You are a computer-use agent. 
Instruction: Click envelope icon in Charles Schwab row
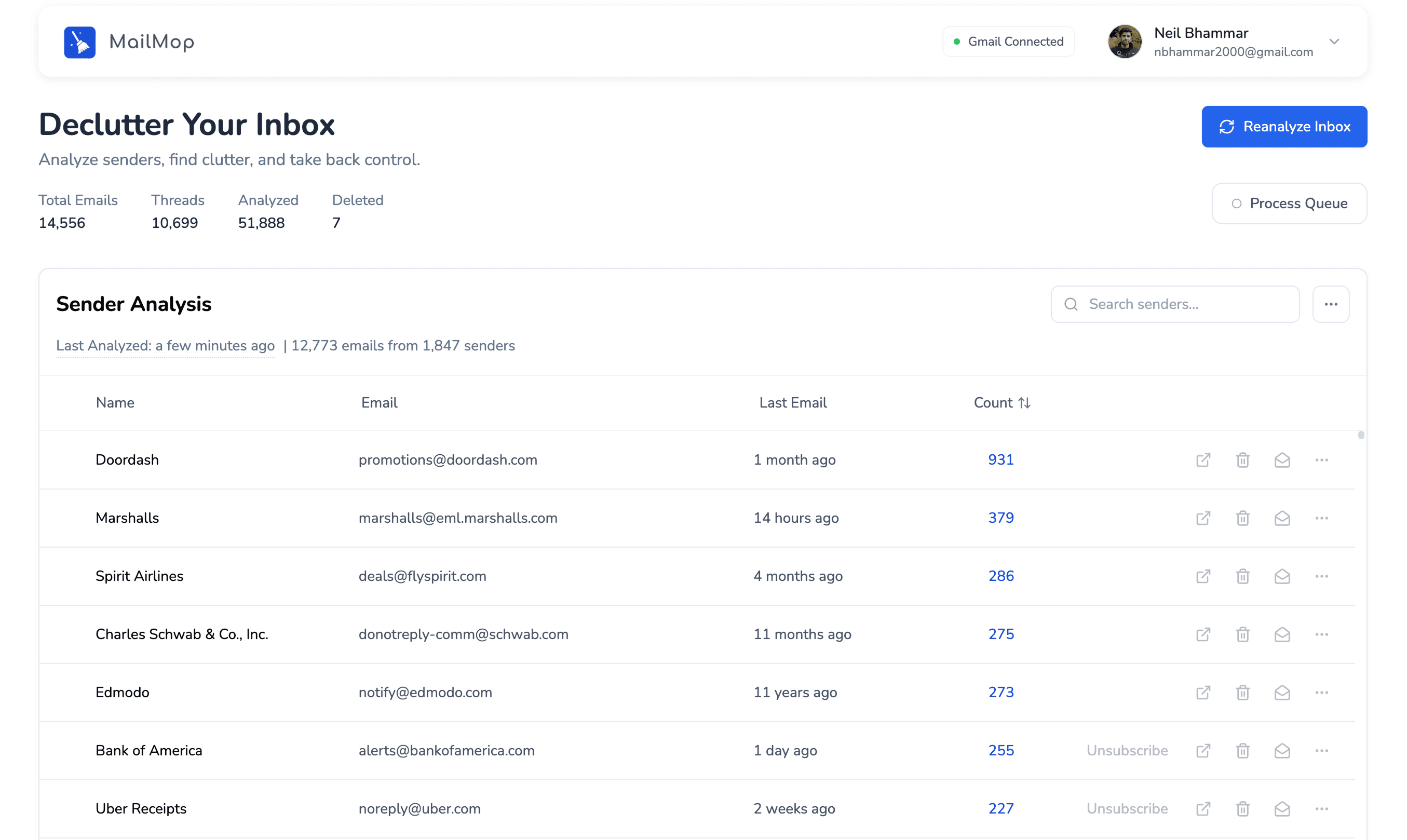1282,634
